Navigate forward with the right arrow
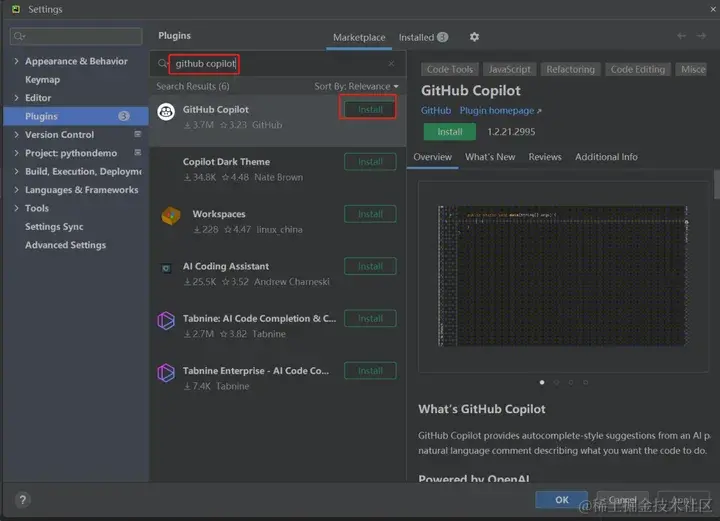This screenshot has height=521, width=720. tap(701, 36)
